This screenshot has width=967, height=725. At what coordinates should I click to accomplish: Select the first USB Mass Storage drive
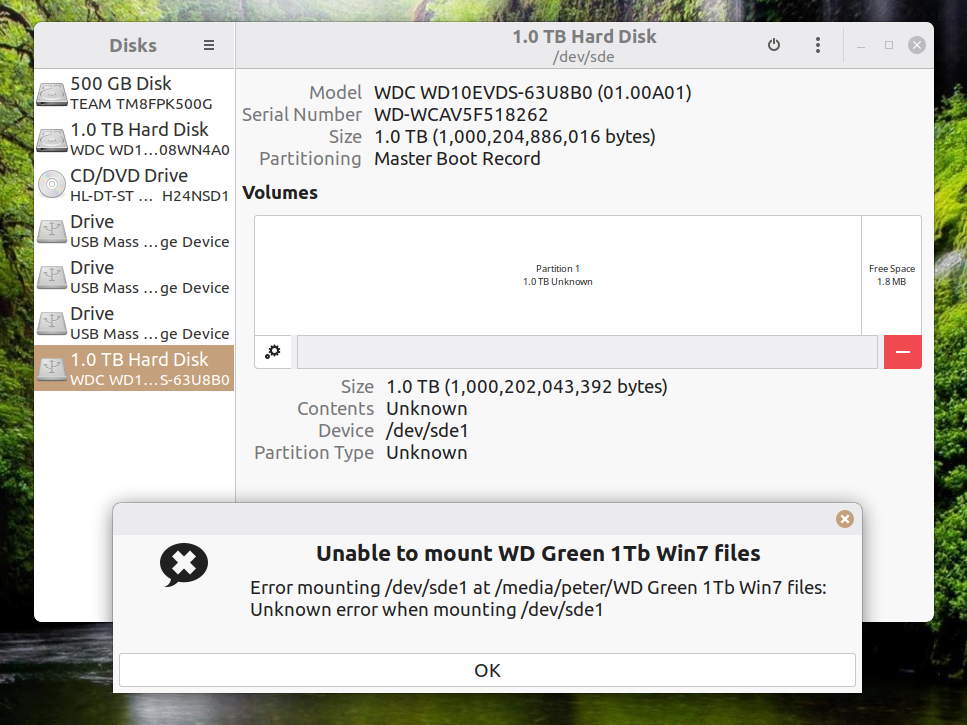tap(134, 231)
